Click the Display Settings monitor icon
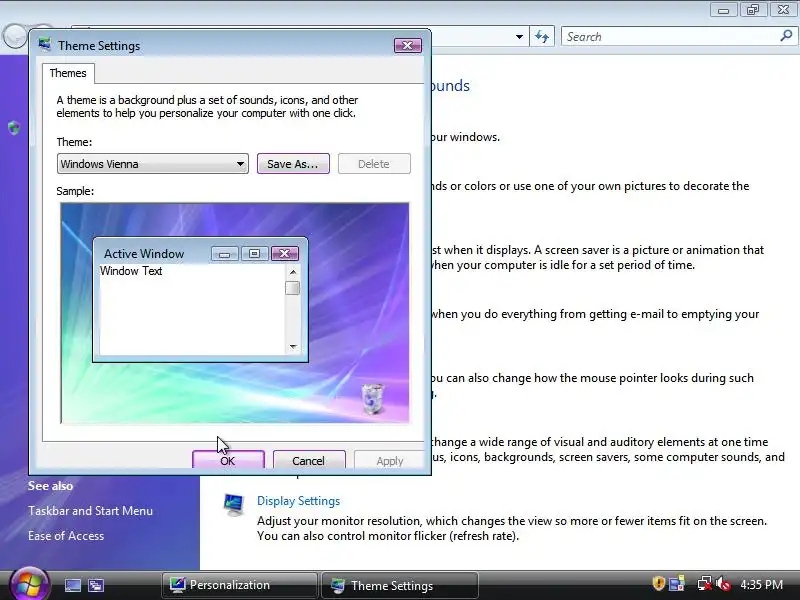The image size is (800, 600). 234,505
